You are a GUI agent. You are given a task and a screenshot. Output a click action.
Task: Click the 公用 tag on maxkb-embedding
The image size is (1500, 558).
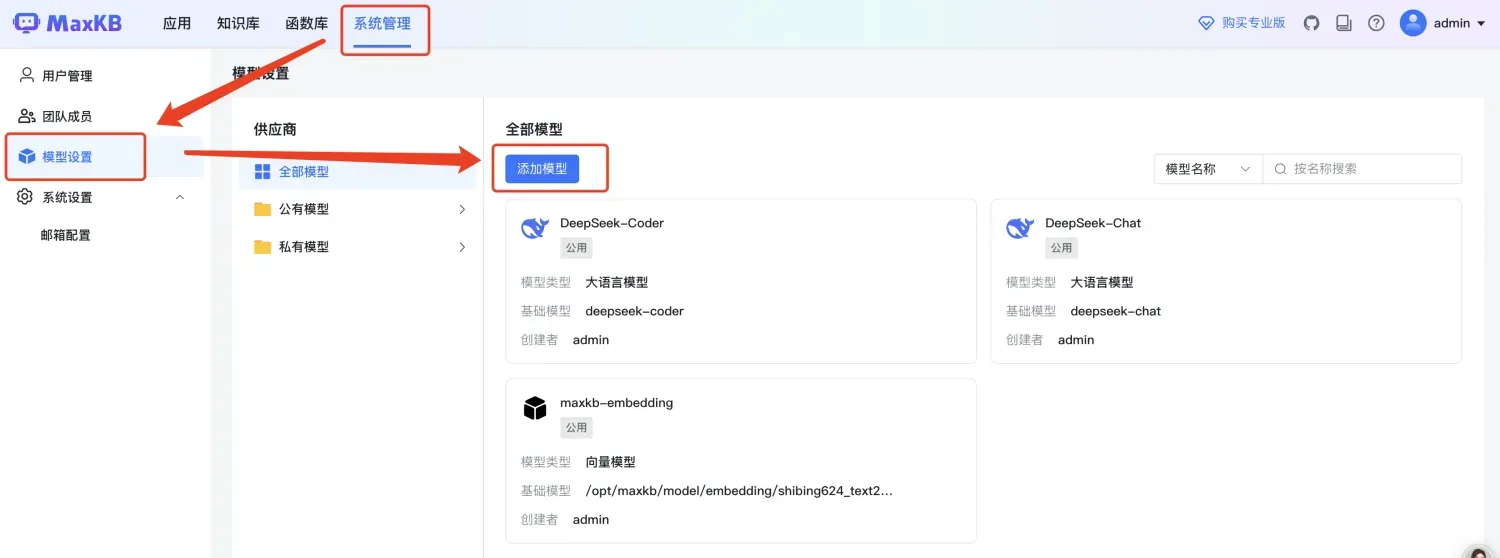tap(576, 427)
